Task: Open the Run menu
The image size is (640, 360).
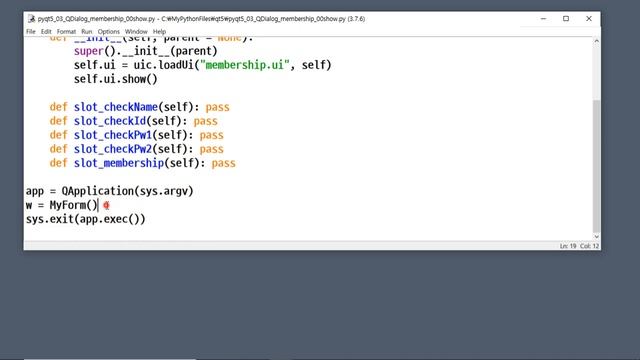Action: coord(87,31)
